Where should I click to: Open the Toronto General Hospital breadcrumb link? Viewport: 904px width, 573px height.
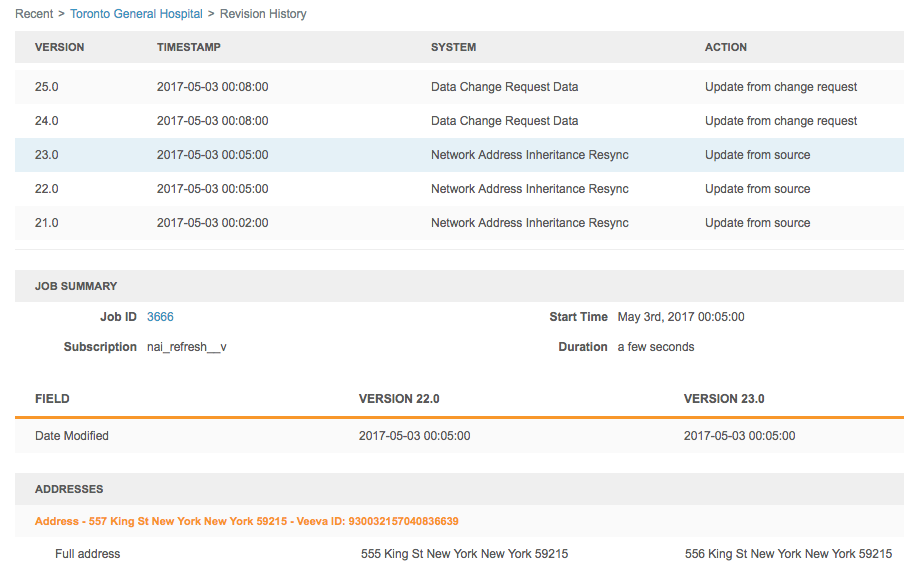click(x=136, y=14)
